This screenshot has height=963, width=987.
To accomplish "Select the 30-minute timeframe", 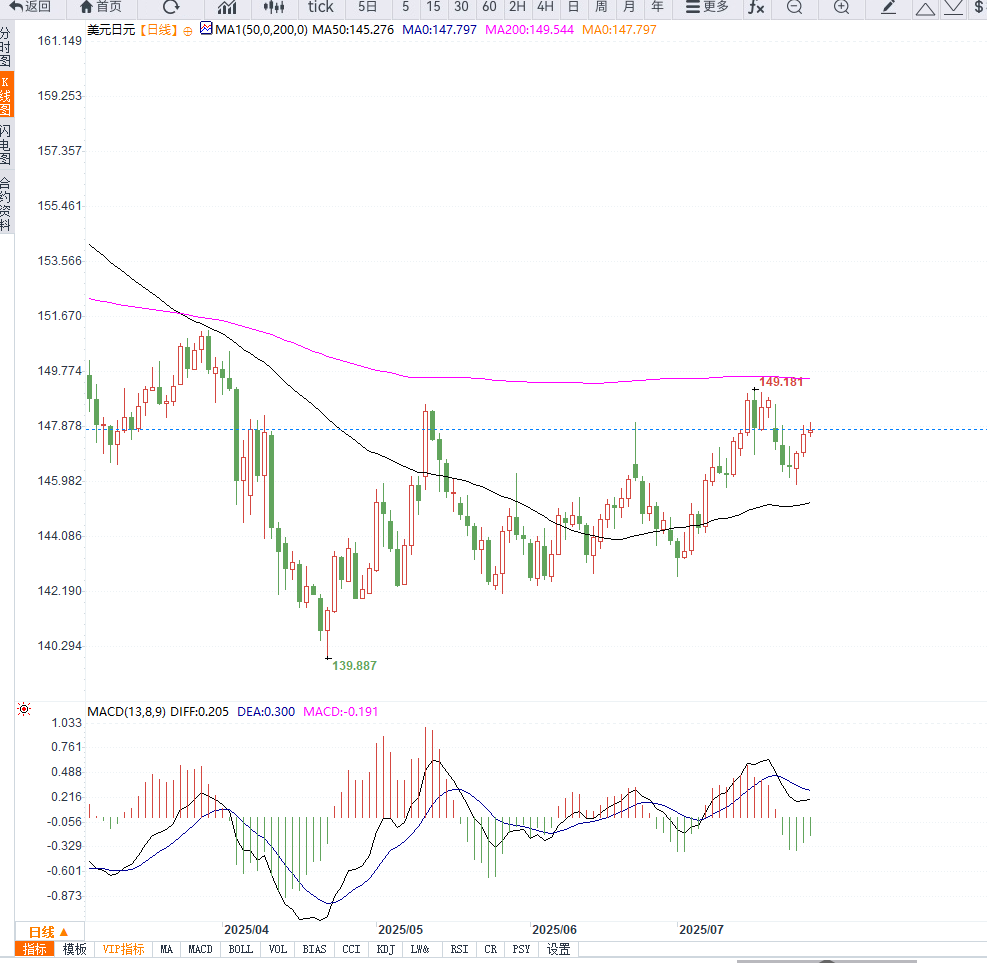I will coord(461,7).
